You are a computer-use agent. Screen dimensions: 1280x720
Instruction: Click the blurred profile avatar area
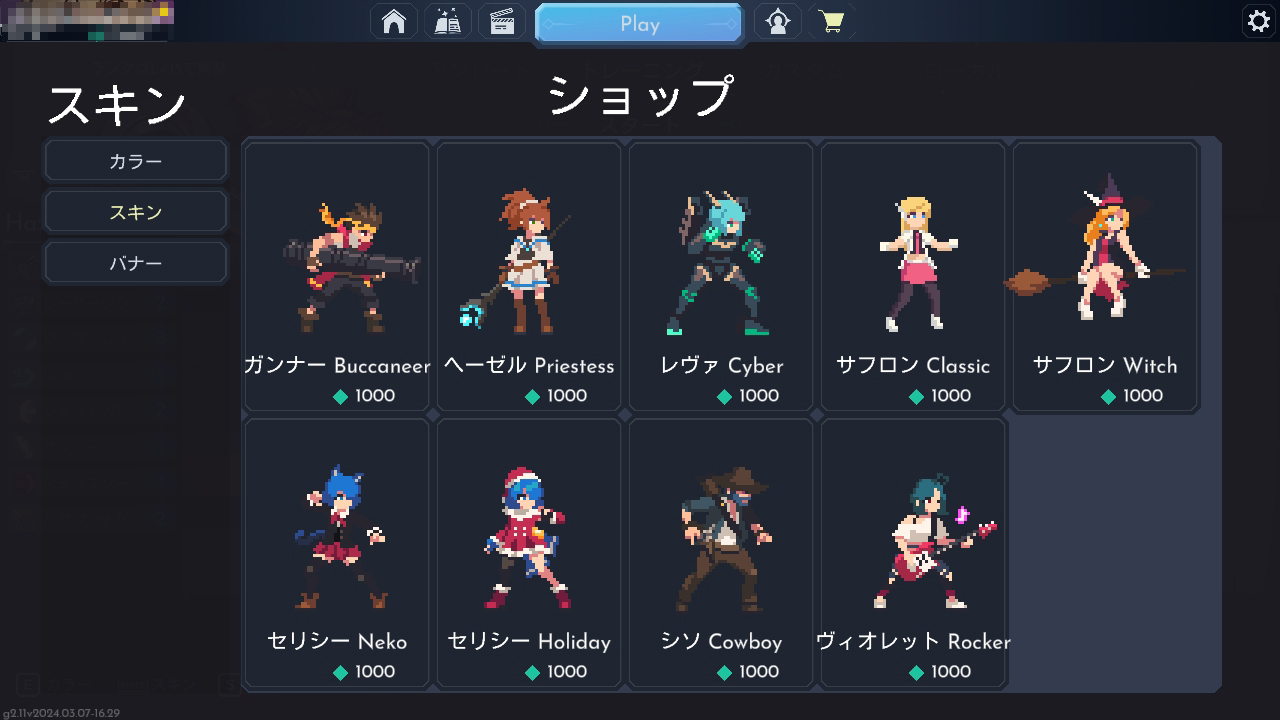(88, 20)
